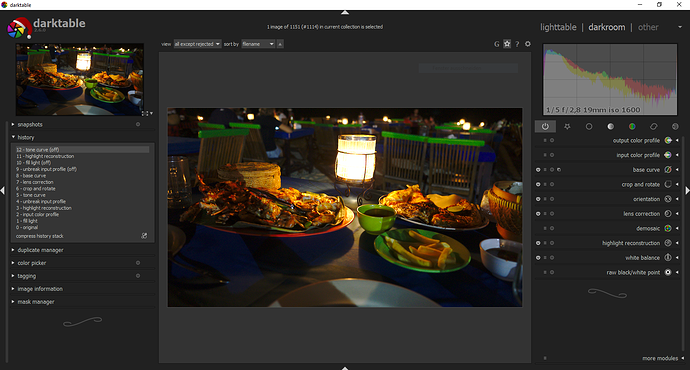690x370 pixels.
Task: Select the darkroom view tab
Action: click(x=606, y=27)
